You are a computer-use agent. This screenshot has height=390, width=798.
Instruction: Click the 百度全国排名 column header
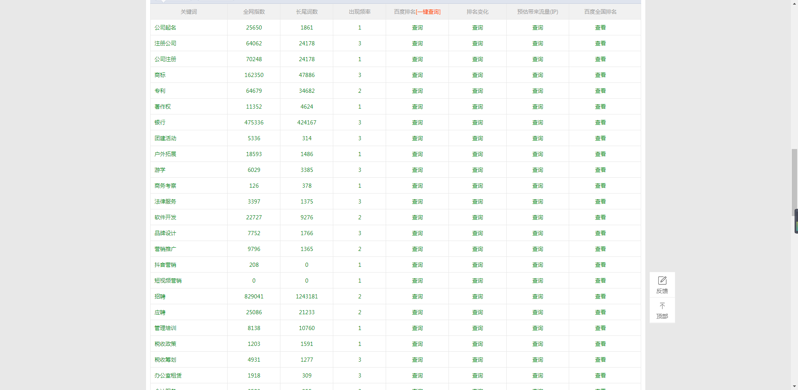pyautogui.click(x=601, y=12)
